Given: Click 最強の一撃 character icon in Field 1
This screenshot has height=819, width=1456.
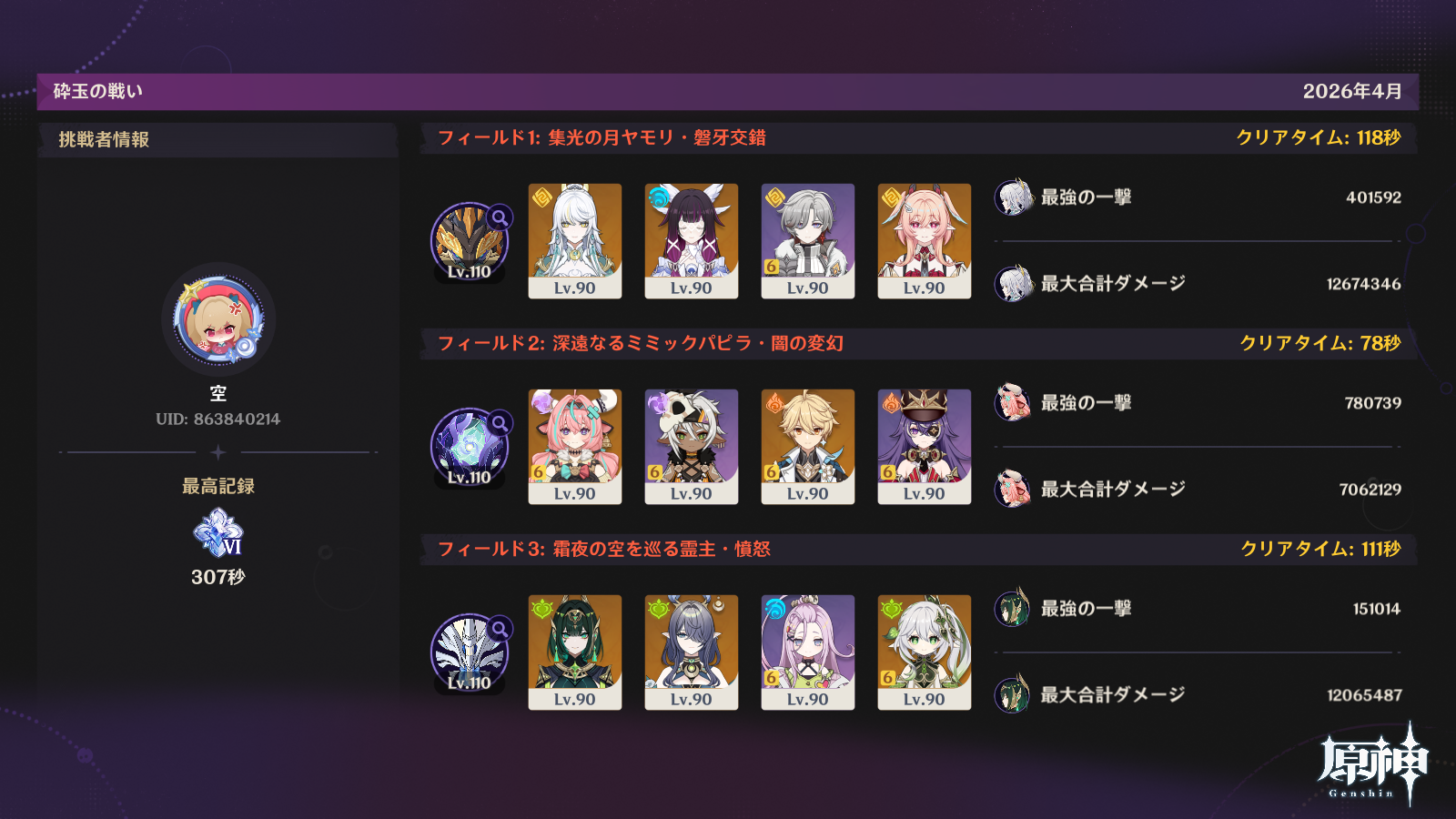Looking at the screenshot, I should point(1014,197).
